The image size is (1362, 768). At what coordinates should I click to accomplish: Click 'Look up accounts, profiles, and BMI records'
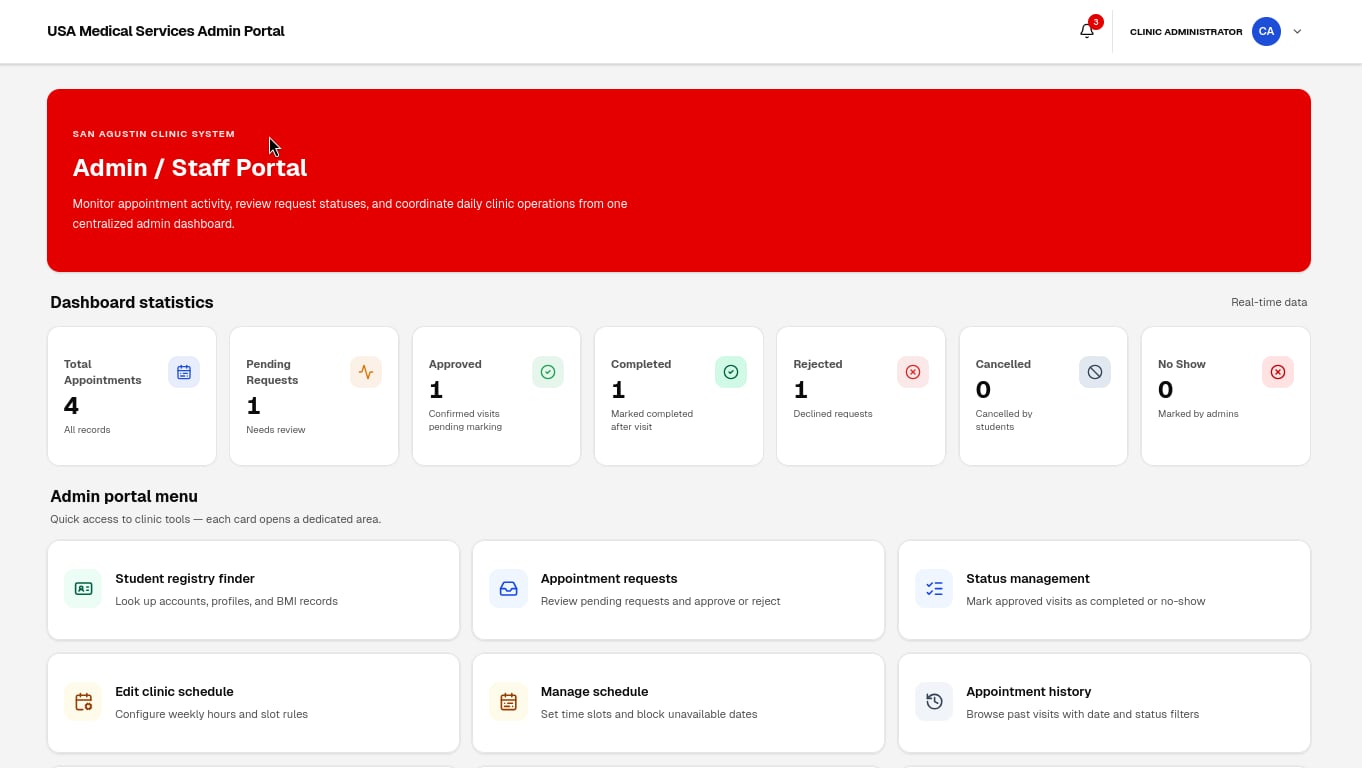pos(226,602)
